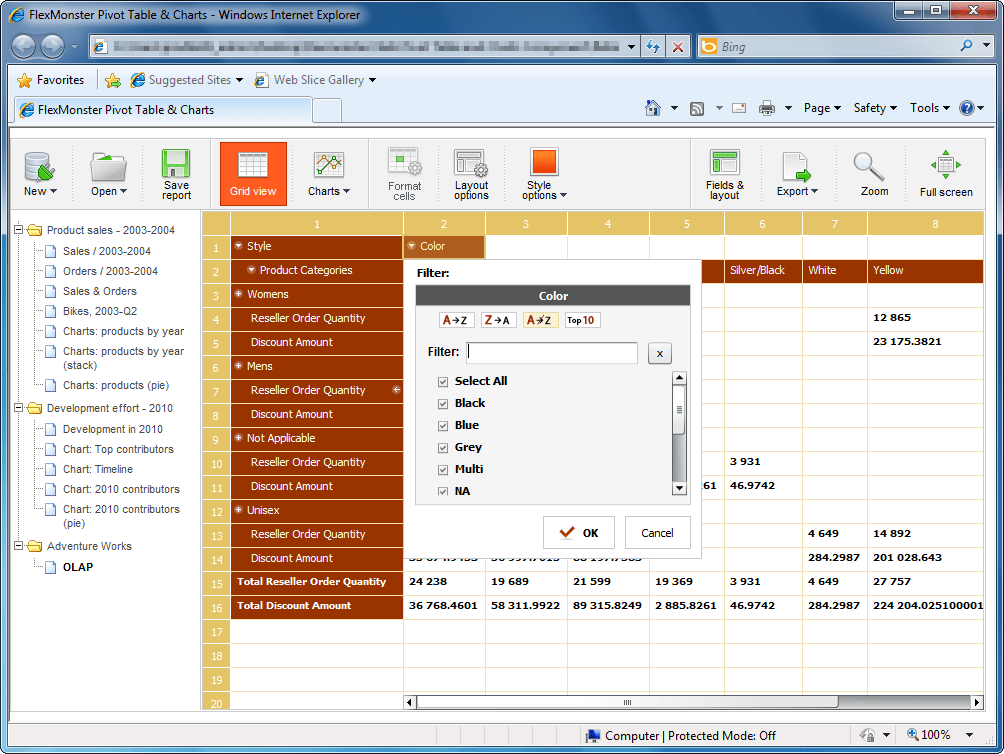Click the filter list scroll down arrow
The height and width of the screenshot is (754, 1004).
point(679,489)
